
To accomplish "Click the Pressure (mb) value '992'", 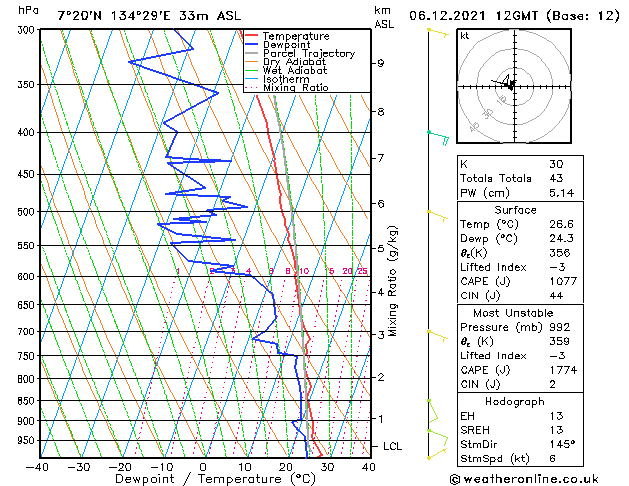I will [560, 327].
